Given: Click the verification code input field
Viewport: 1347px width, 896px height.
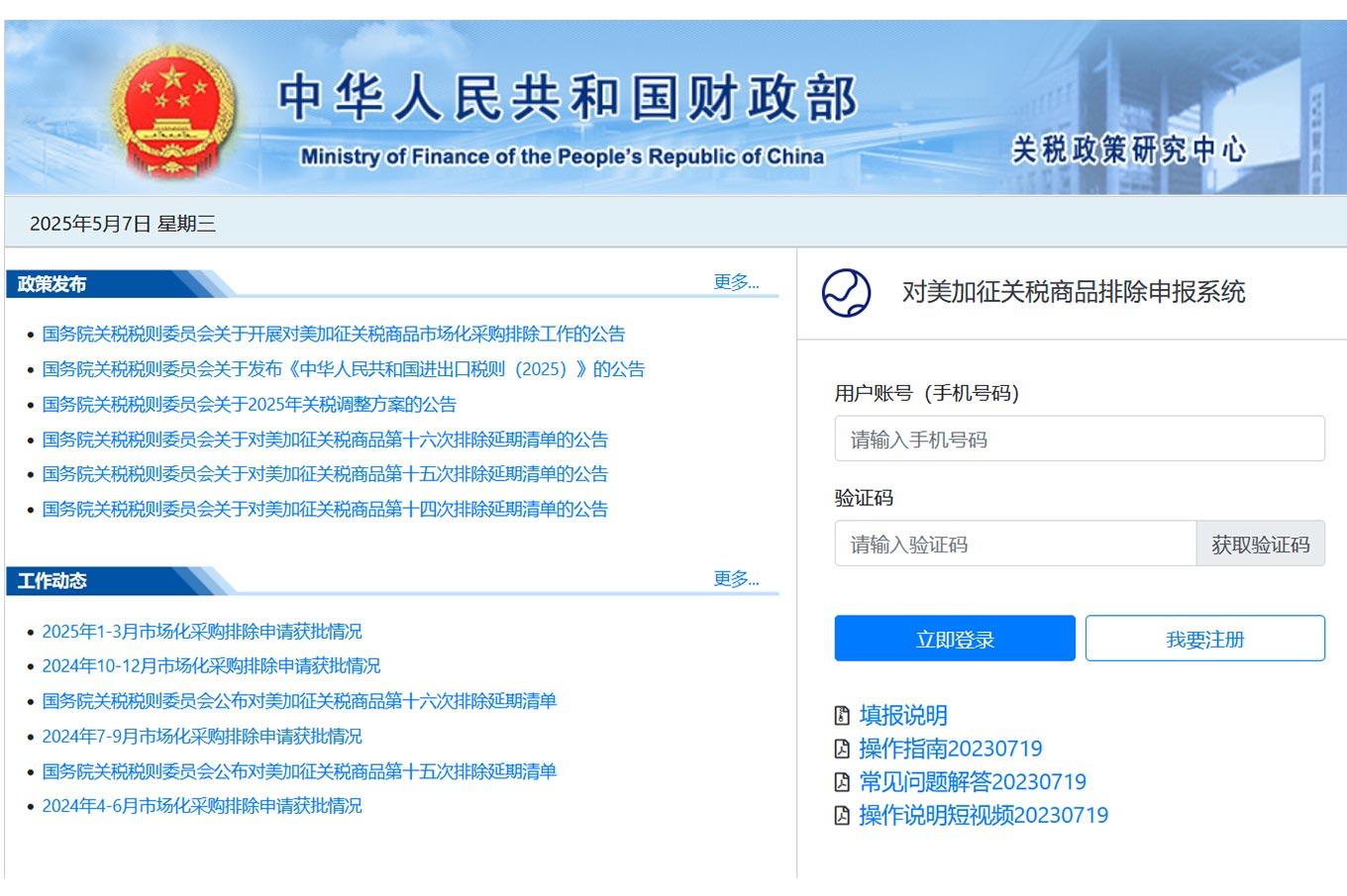Looking at the screenshot, I should 1014,544.
